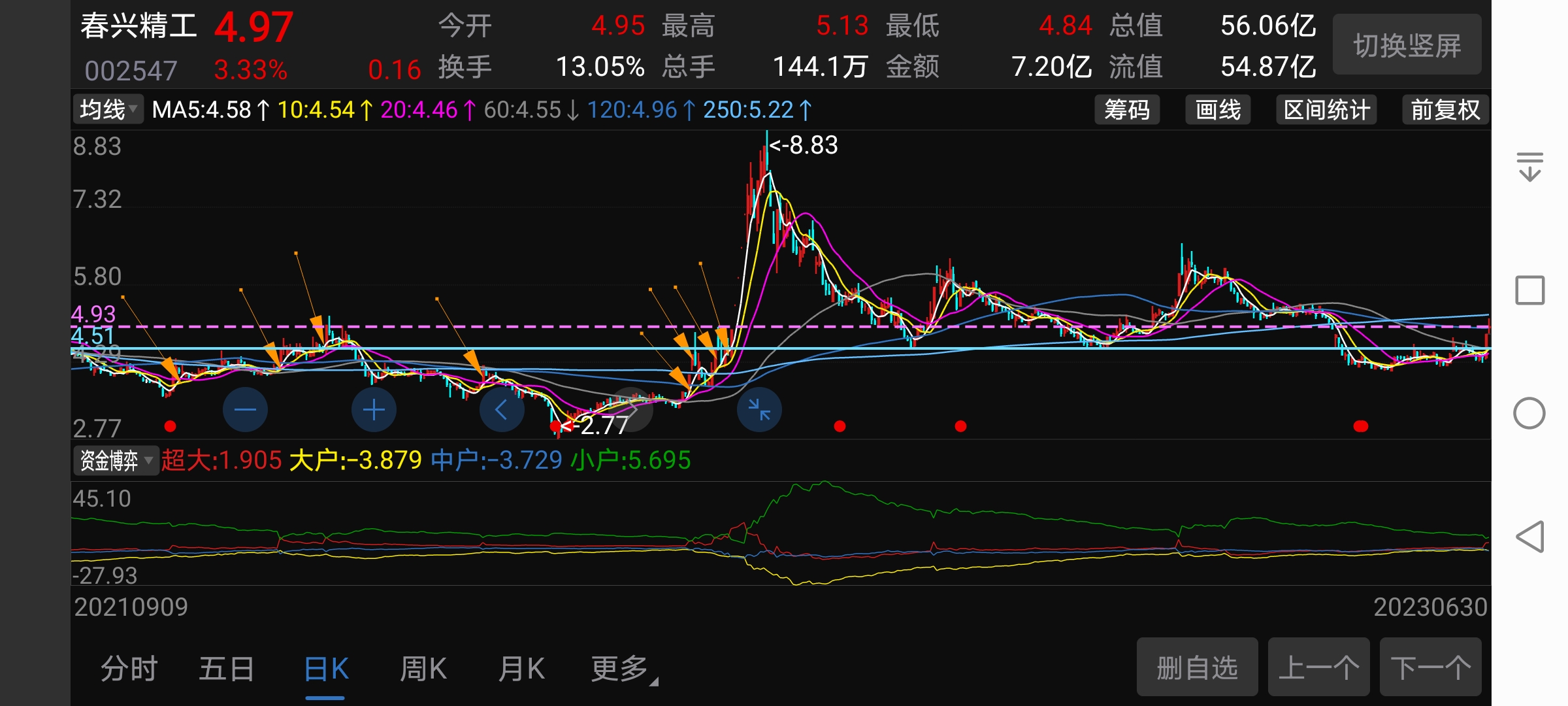Viewport: 1568px width, 706px height.
Task: Open the 均线 indicator dropdown
Action: [108, 110]
